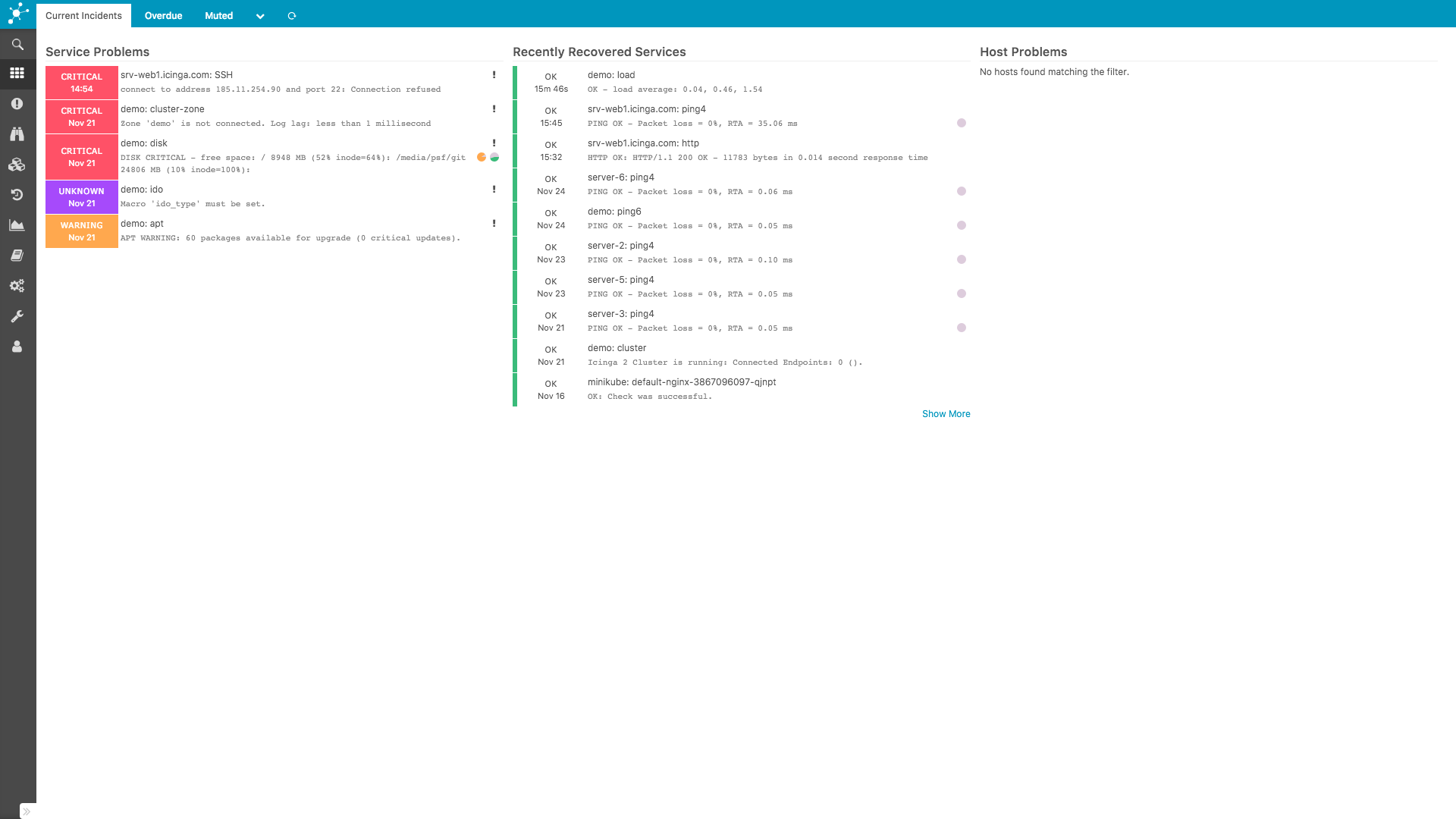Open the refresh/reload icon for incidents
Screen dimensions: 1456x819
pyautogui.click(x=292, y=16)
